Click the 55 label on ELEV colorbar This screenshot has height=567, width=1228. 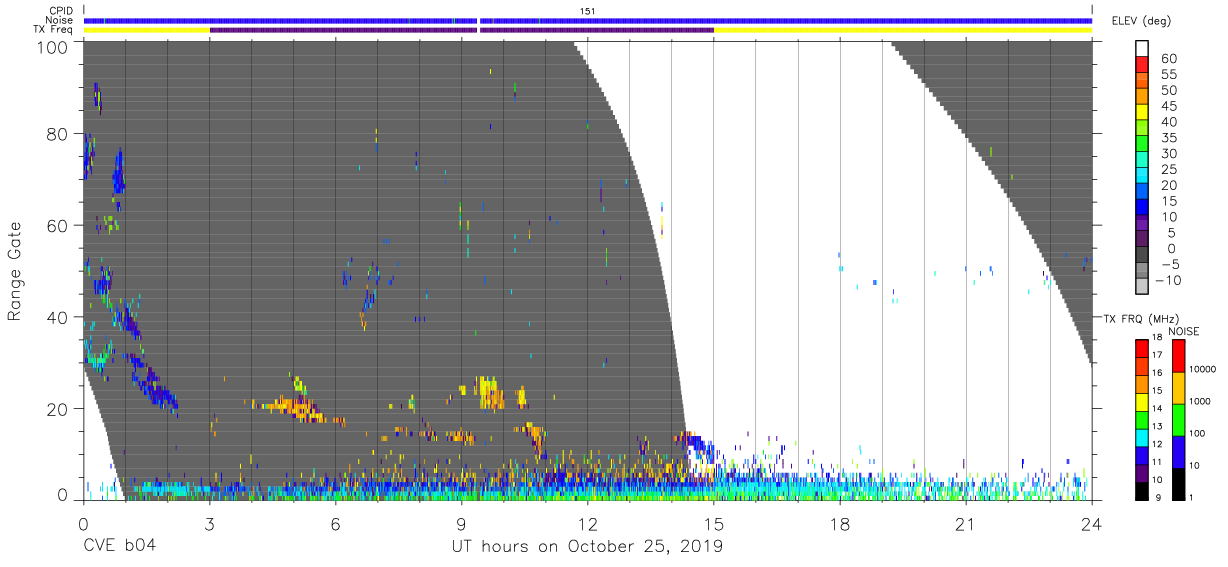click(x=1170, y=75)
